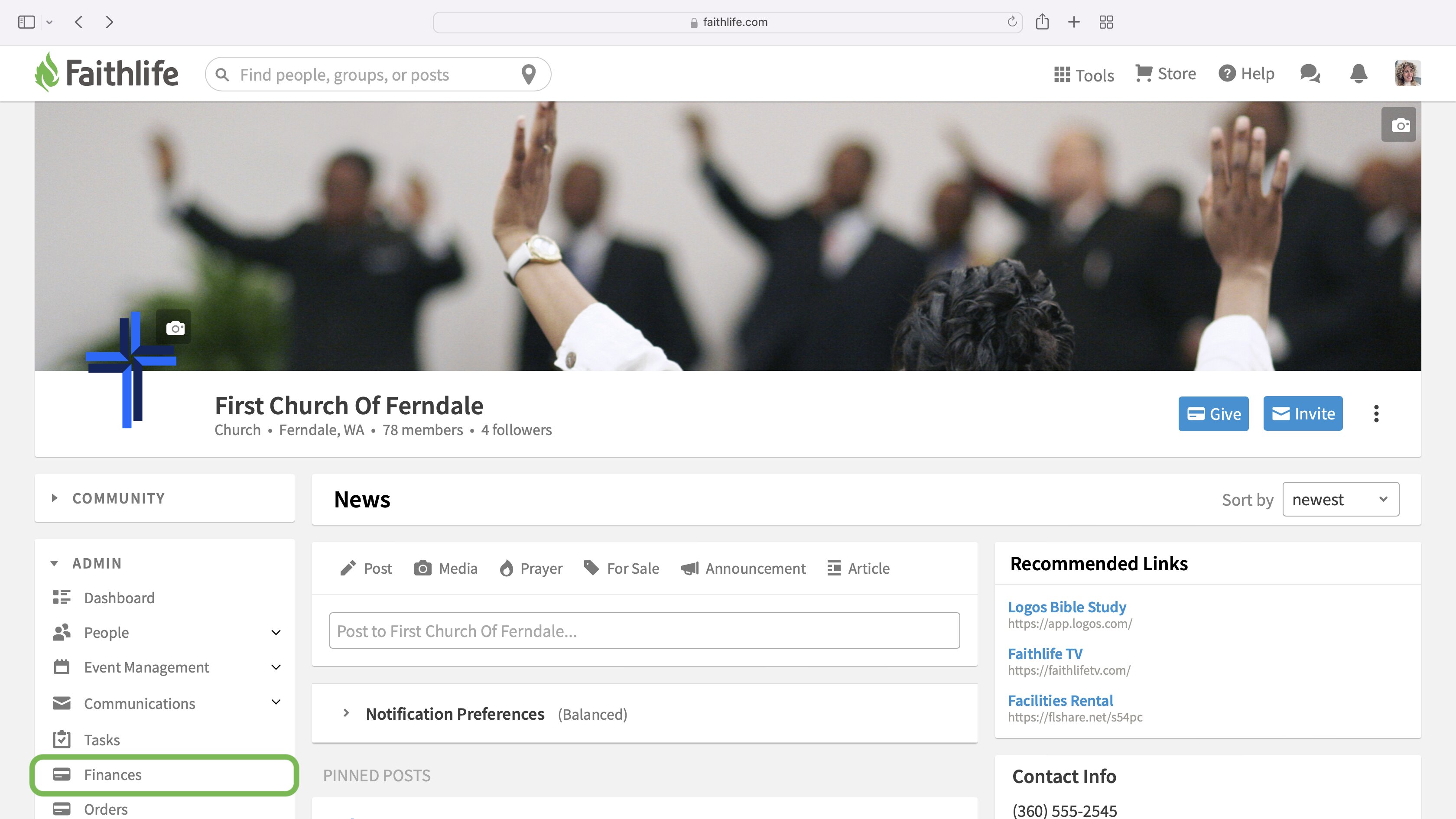The height and width of the screenshot is (819, 1456).
Task: Expand the People submenu chevron
Action: pos(276,633)
